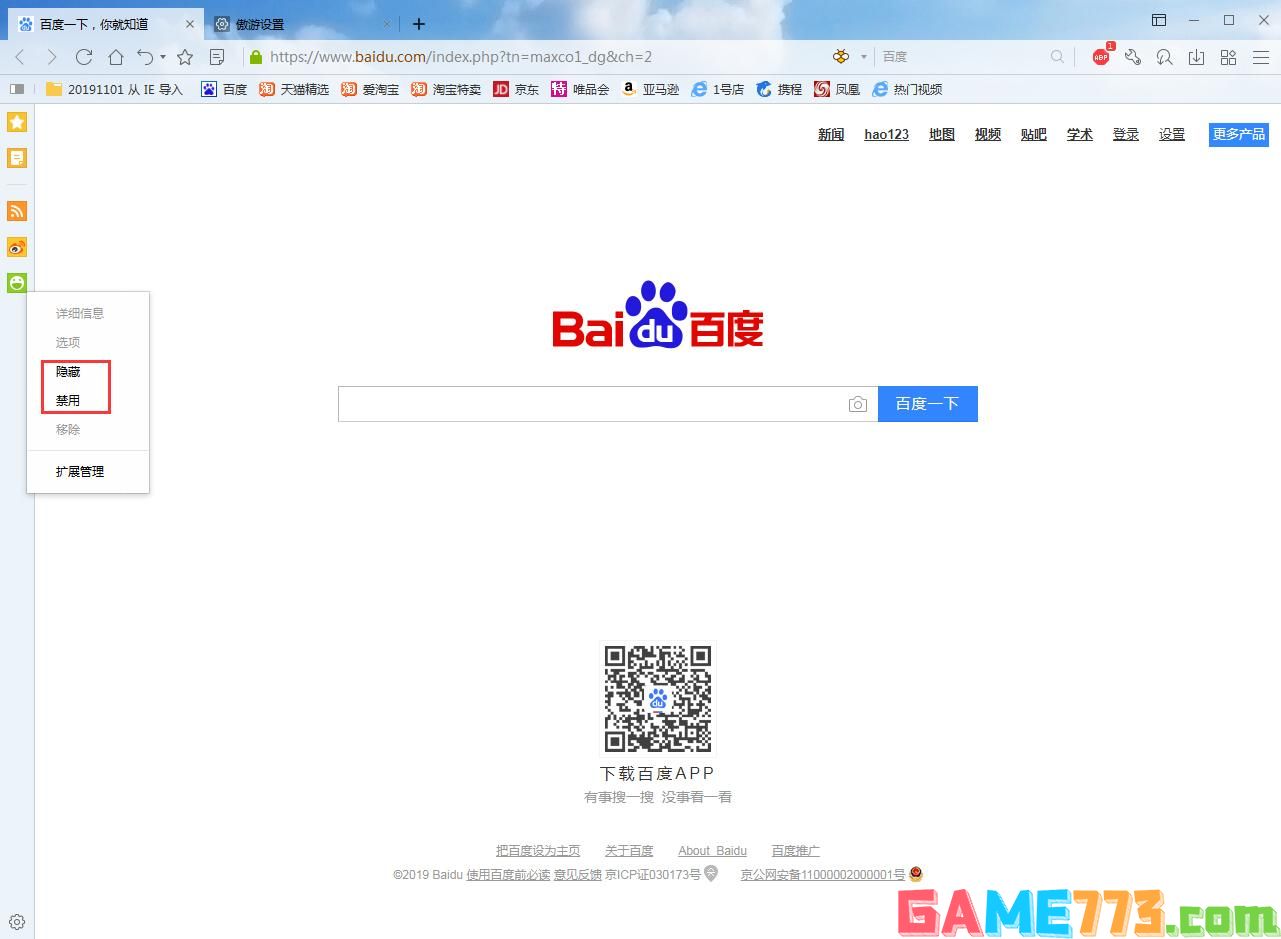
Task: Open the reader mode note icon
Action: 217,57
